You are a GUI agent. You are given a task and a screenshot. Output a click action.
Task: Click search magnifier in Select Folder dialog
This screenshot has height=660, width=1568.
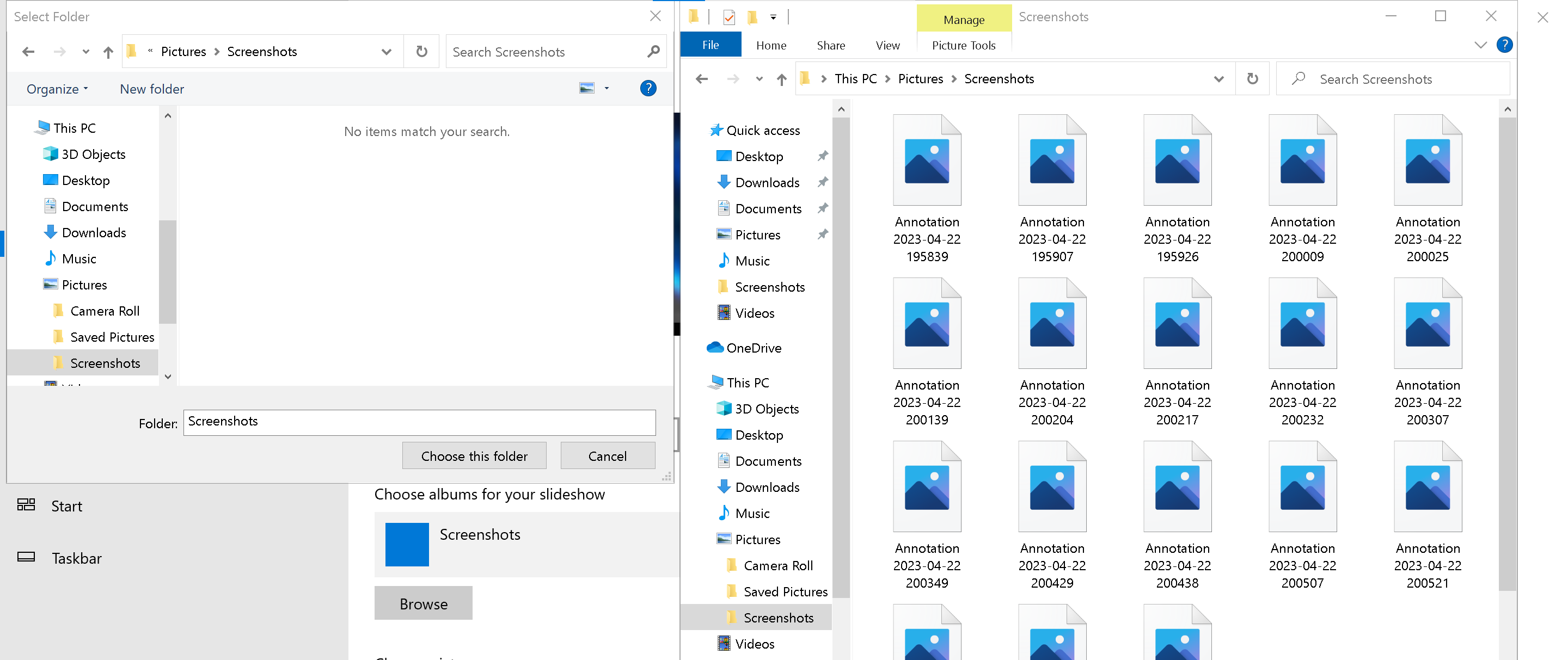(x=653, y=52)
